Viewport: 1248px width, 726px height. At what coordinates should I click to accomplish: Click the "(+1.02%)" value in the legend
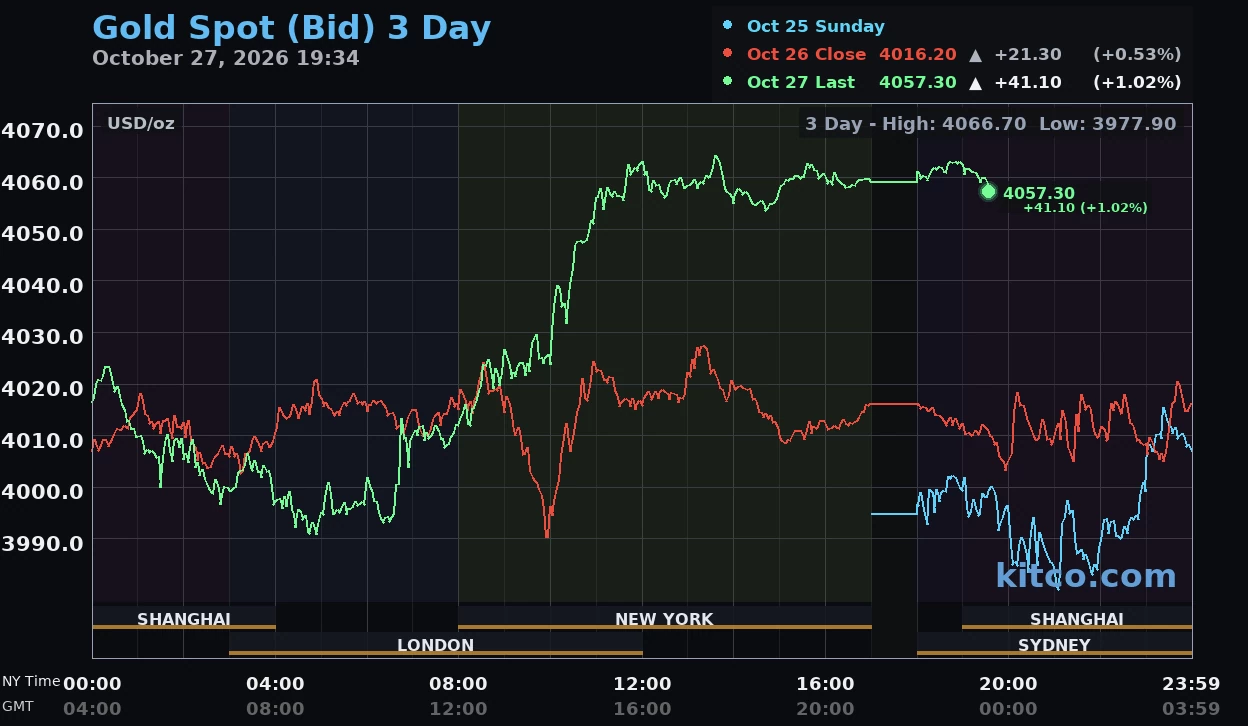pos(1137,82)
